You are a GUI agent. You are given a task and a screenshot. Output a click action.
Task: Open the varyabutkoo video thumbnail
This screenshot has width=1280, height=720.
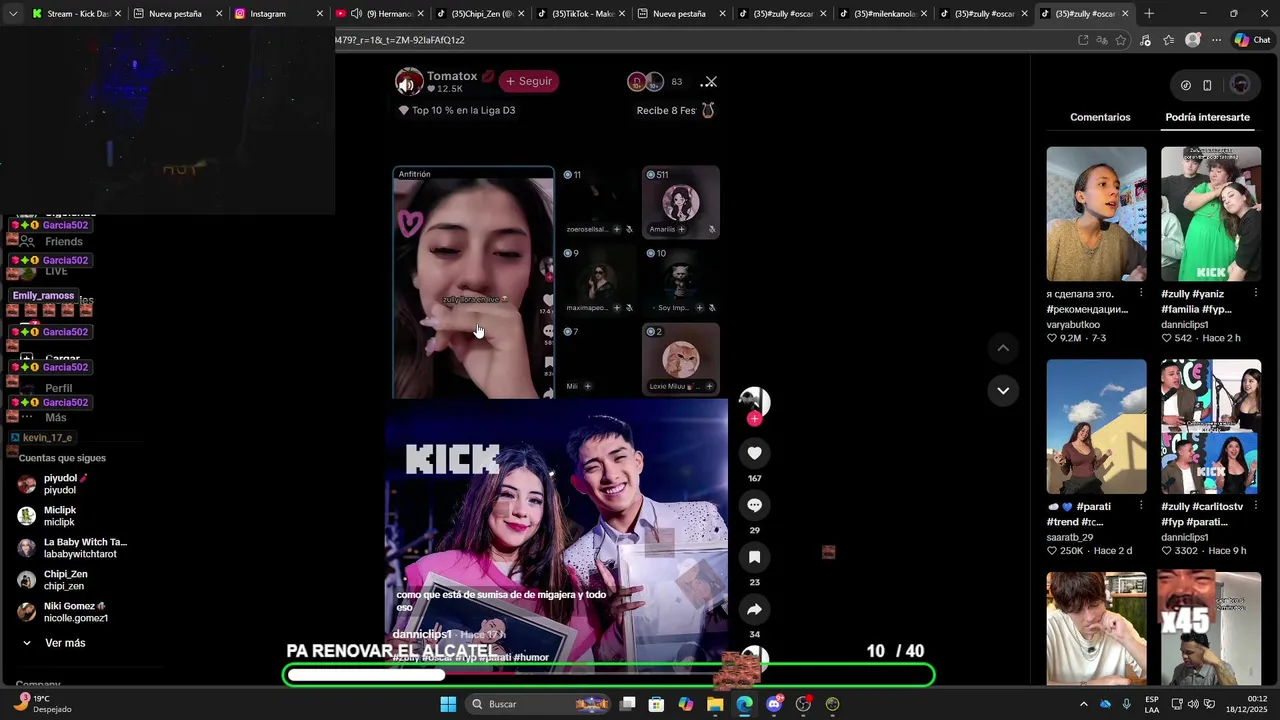(1096, 214)
